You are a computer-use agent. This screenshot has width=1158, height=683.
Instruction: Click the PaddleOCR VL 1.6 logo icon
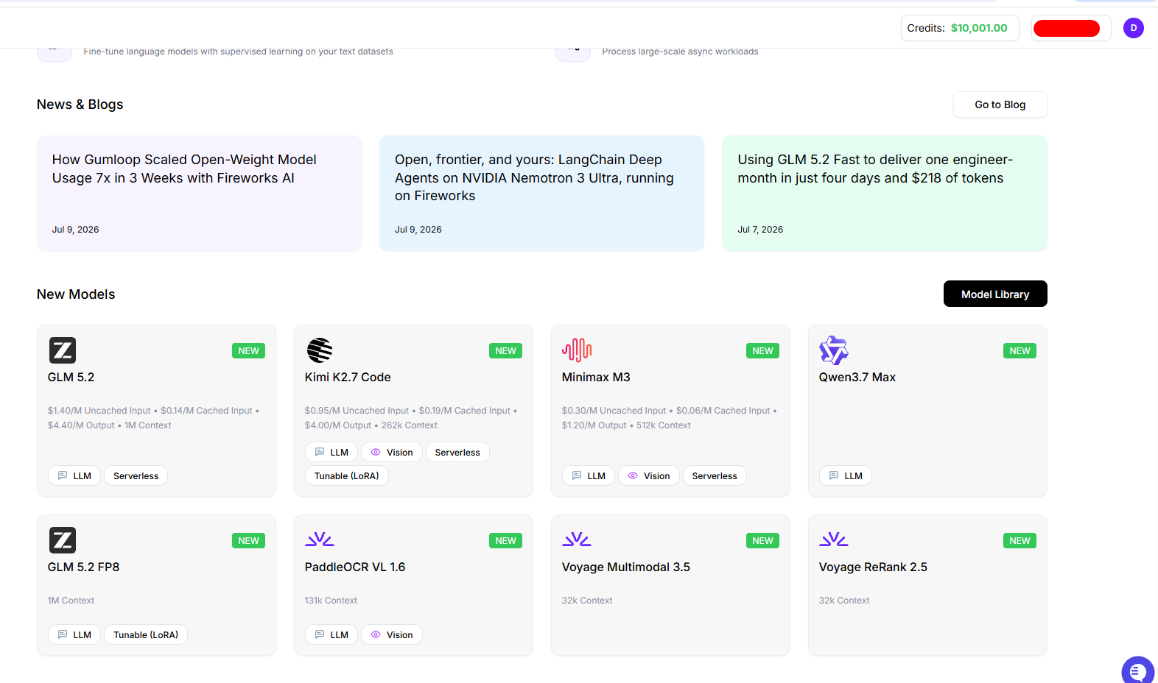coord(319,540)
